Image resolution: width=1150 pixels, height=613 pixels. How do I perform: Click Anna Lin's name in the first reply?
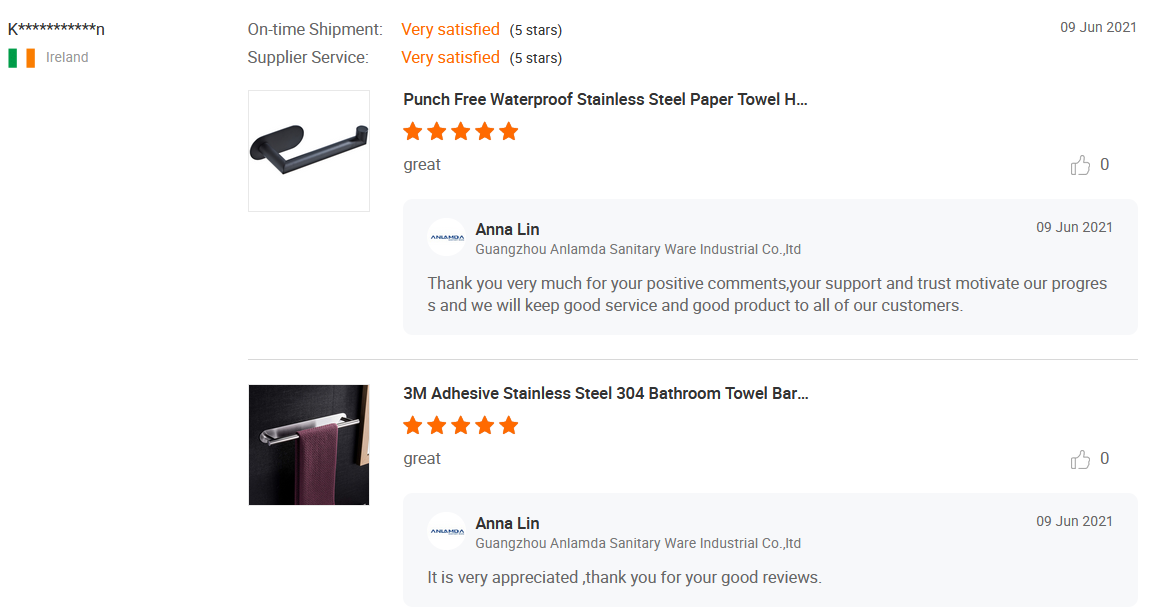tap(507, 230)
